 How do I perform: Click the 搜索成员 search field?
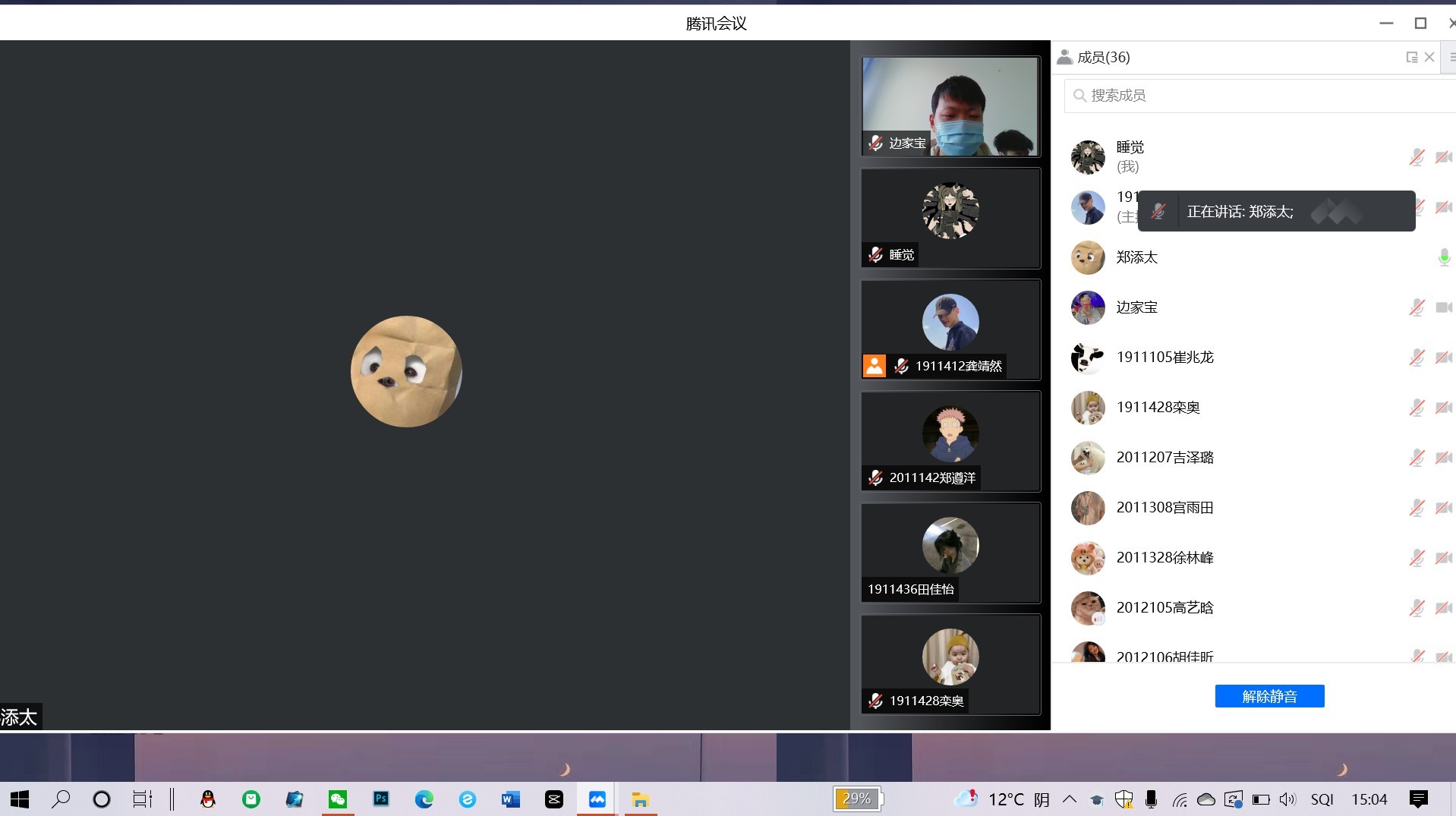1260,96
